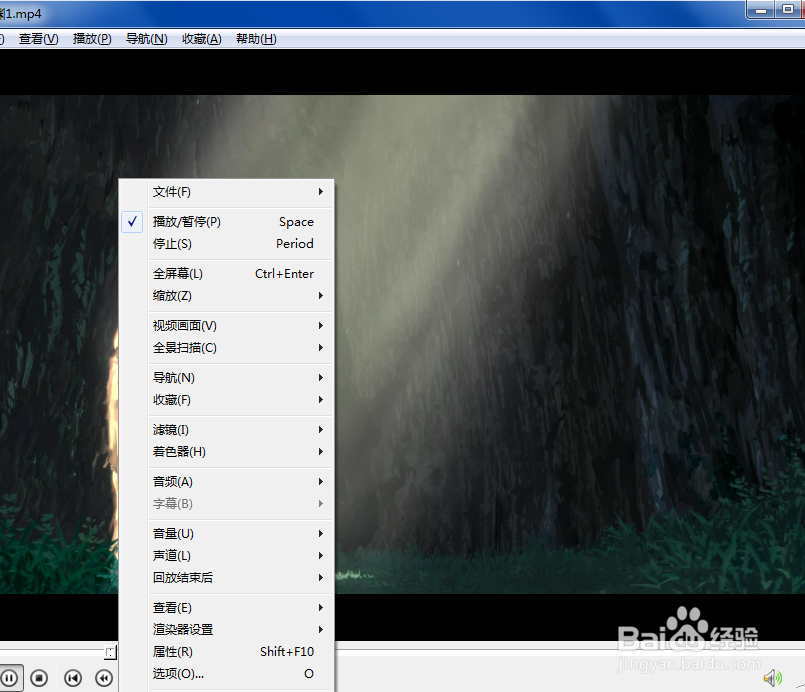Mute audio via speaker icon

[772, 678]
